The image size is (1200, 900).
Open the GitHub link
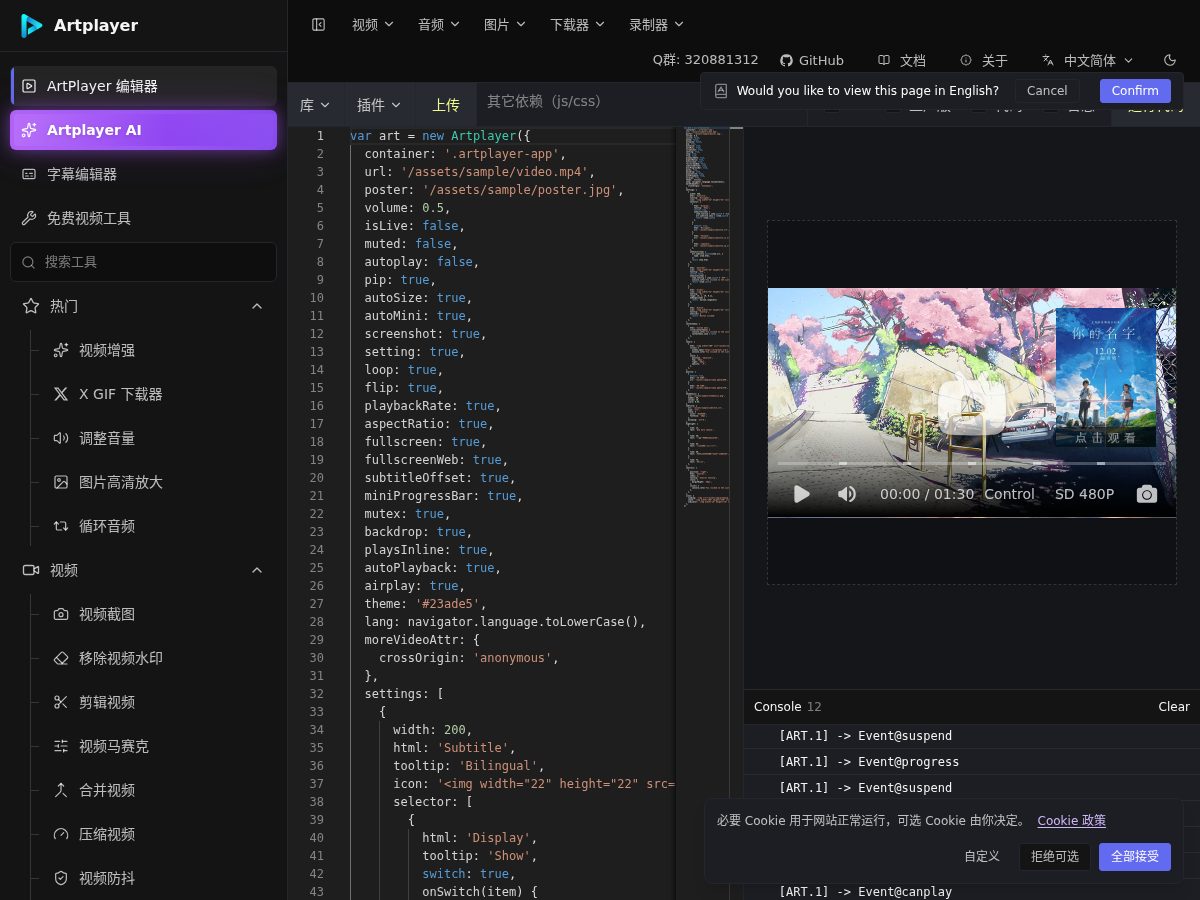[811, 60]
